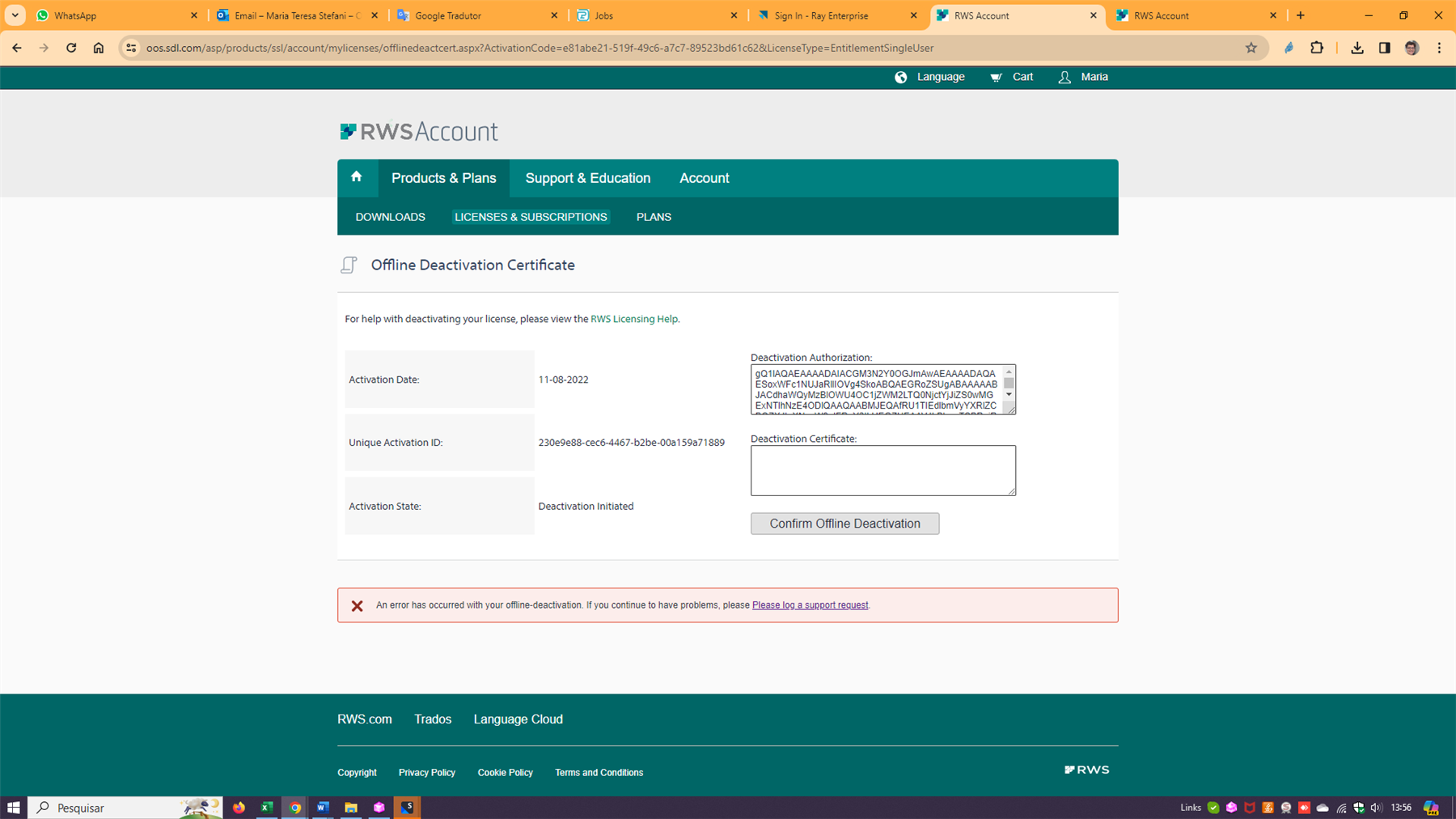Click Please log a support request link

810,605
